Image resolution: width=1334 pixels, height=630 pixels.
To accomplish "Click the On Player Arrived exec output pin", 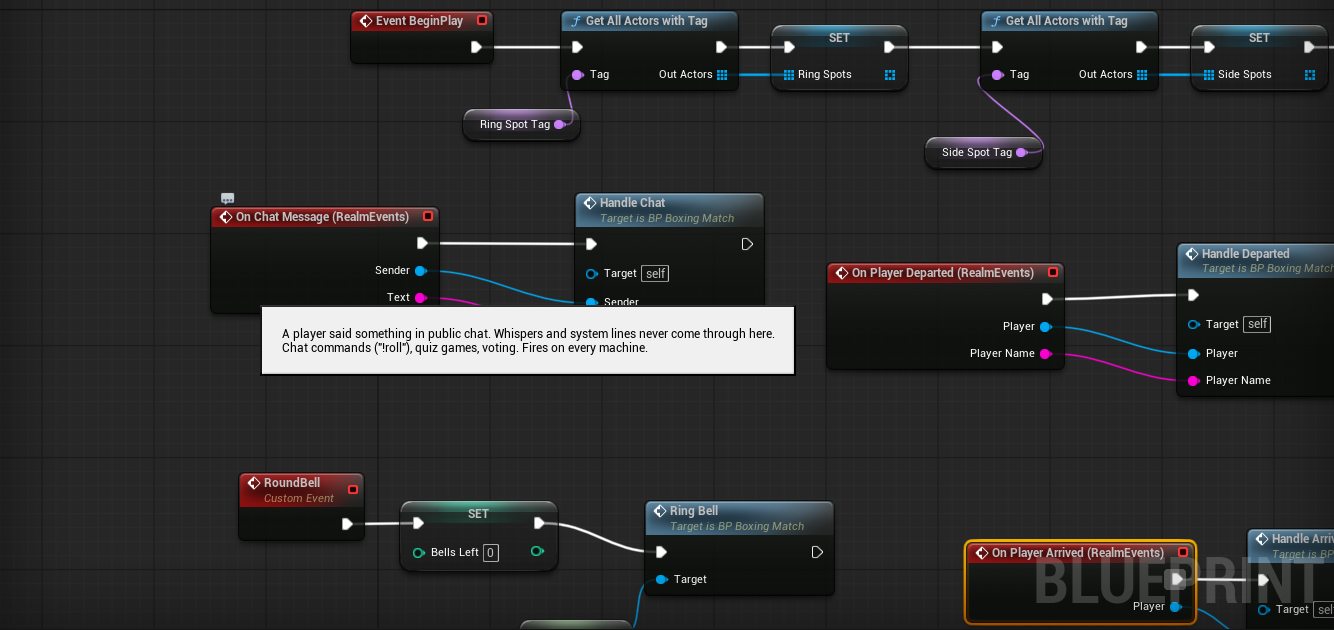I will (1177, 579).
